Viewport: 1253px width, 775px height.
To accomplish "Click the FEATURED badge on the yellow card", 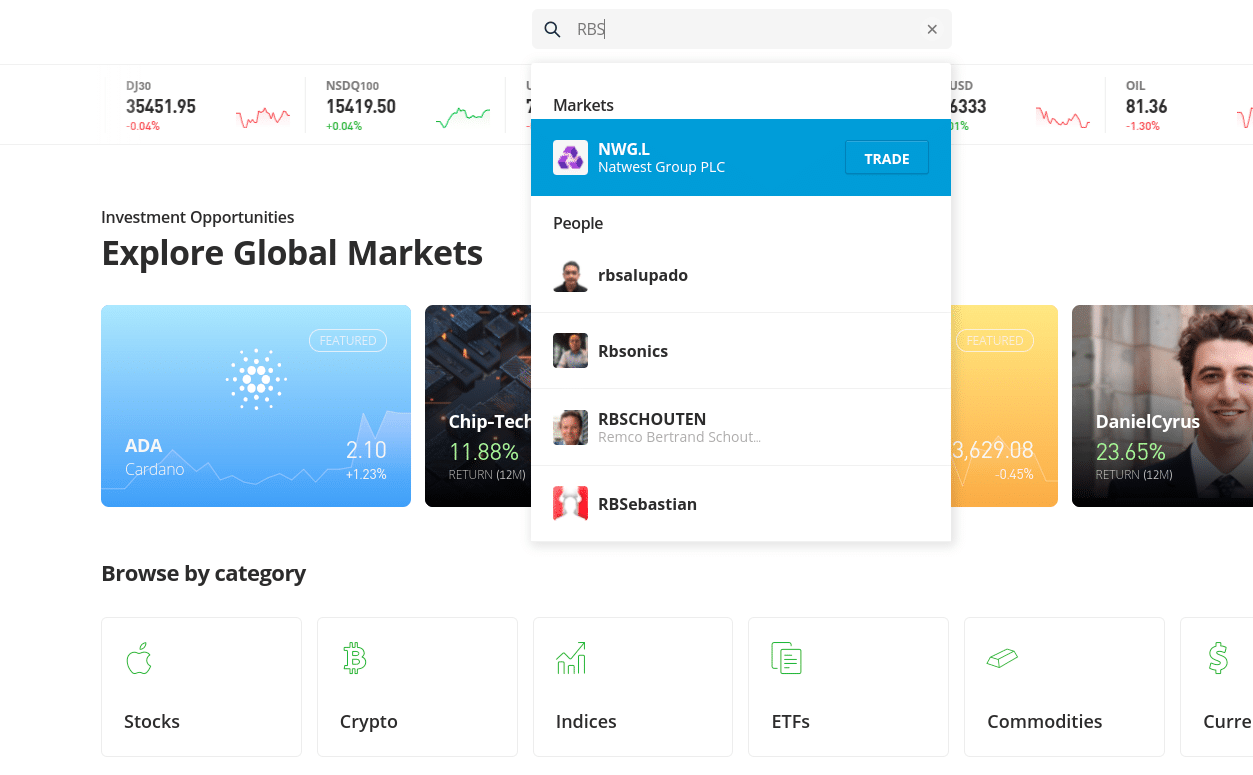I will [x=995, y=340].
